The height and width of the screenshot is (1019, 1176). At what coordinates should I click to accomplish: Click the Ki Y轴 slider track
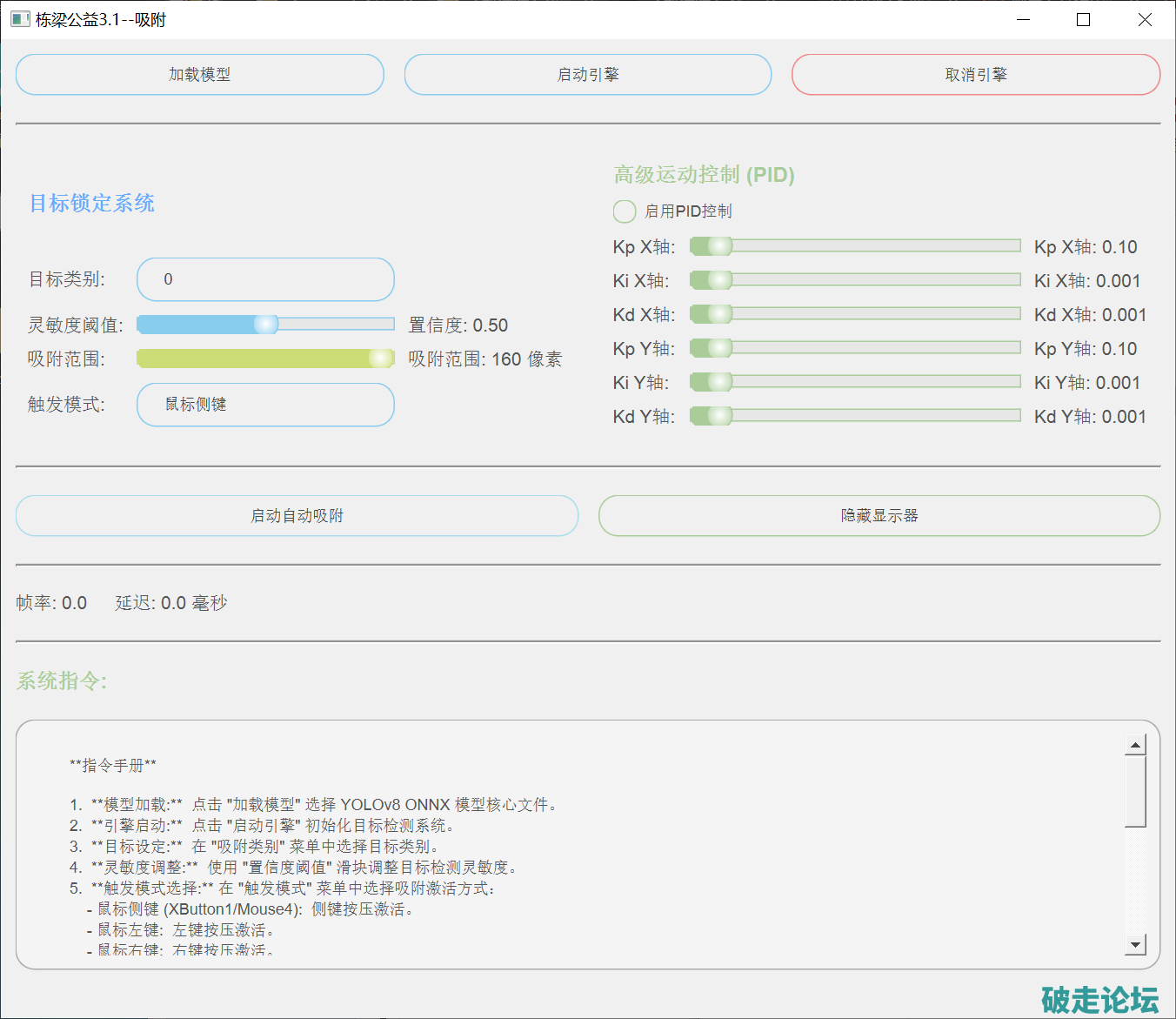point(870,382)
